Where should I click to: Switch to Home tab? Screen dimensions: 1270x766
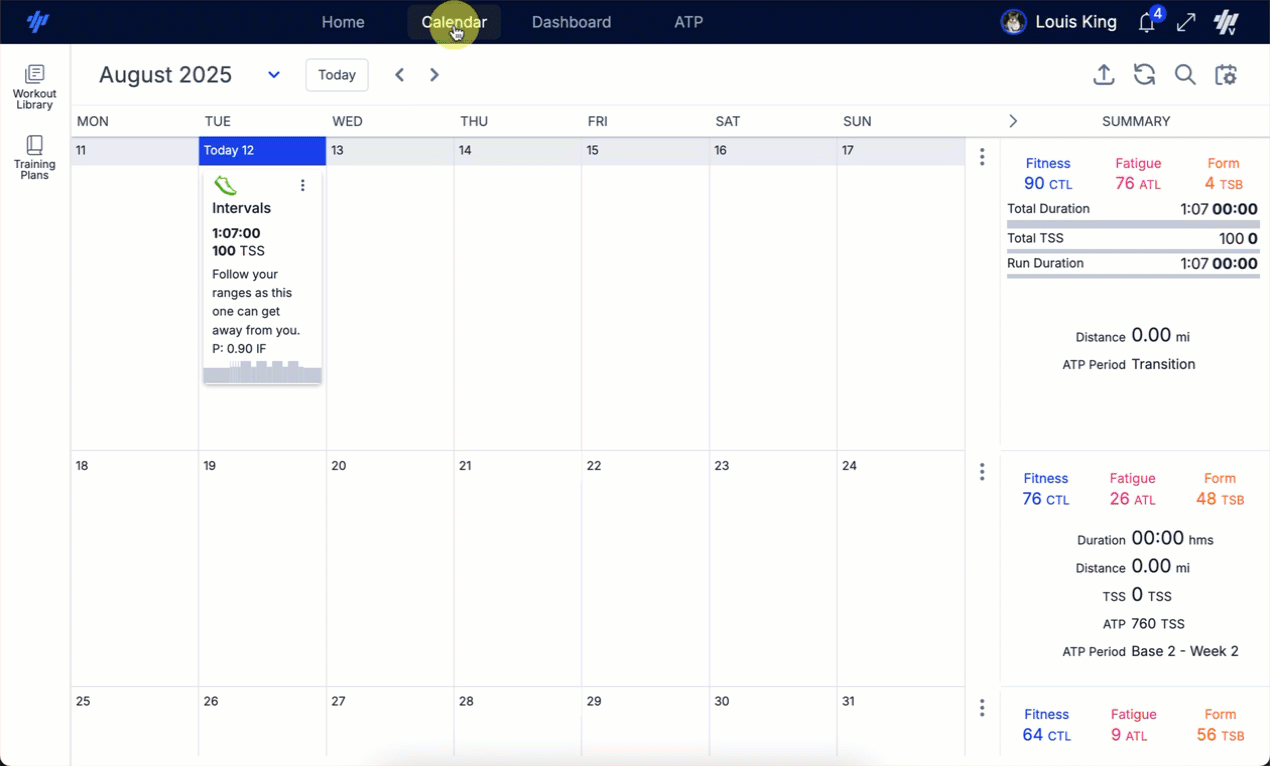343,22
